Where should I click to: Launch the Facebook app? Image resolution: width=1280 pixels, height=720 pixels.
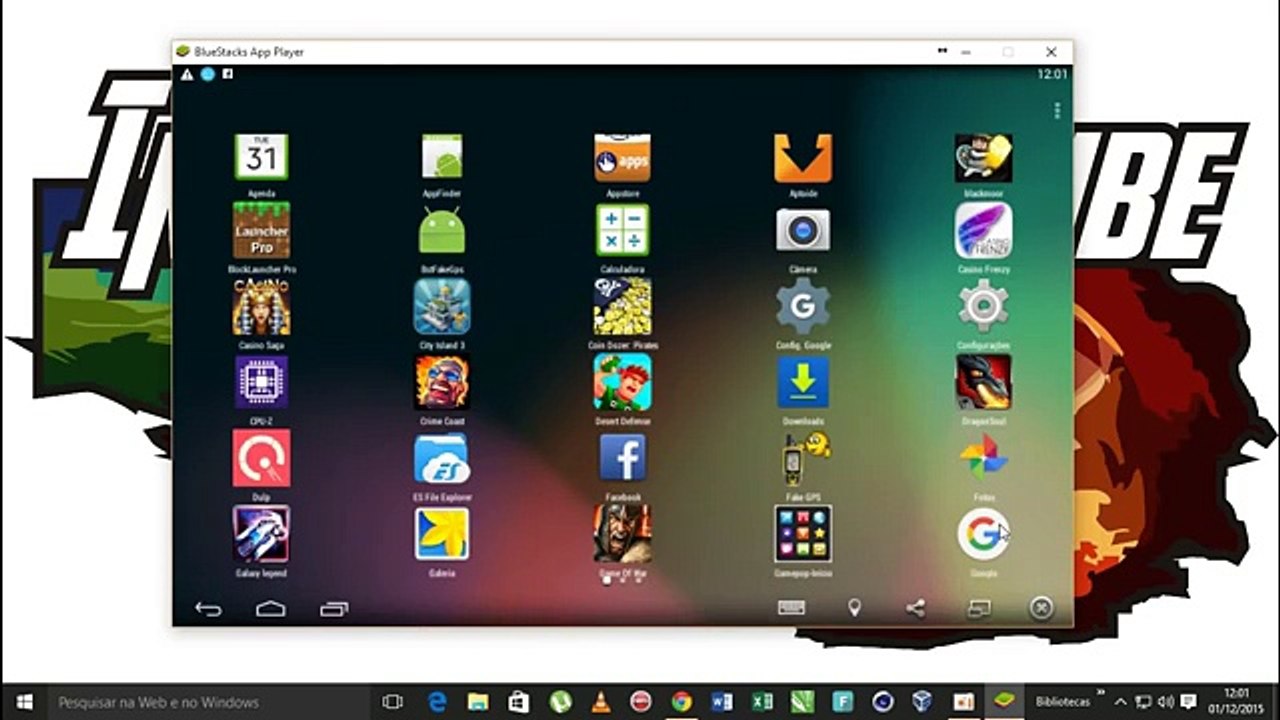click(622, 458)
